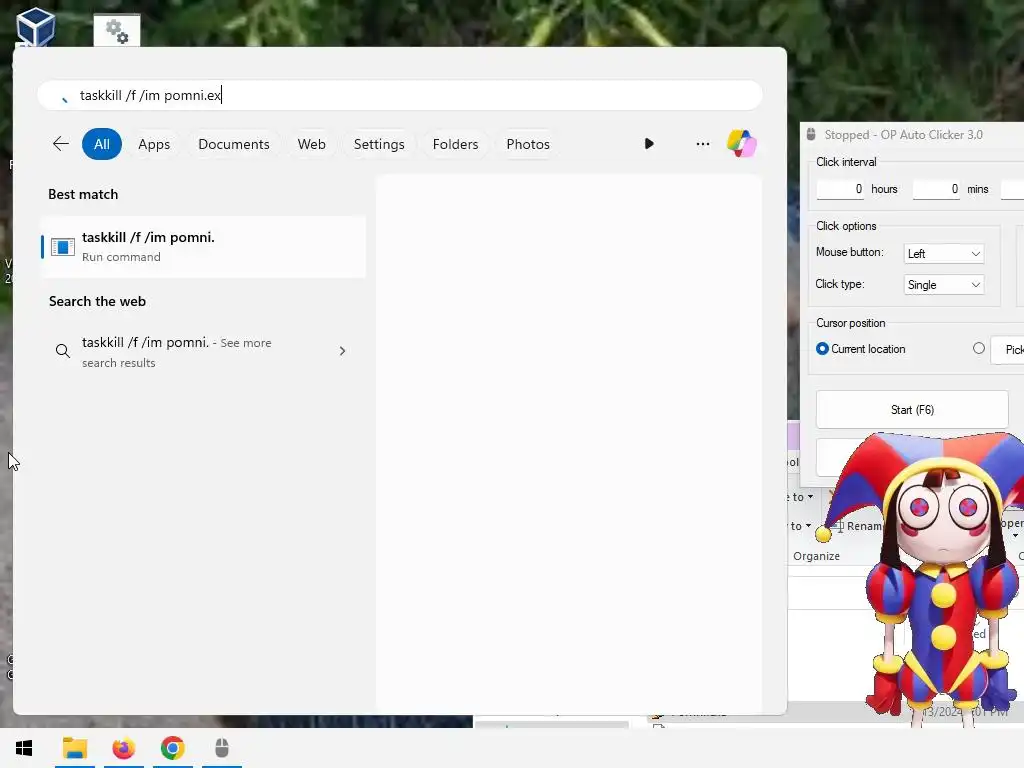Screen dimensions: 1024x768
Task: Open the three-dots more options menu
Action: click(x=703, y=144)
